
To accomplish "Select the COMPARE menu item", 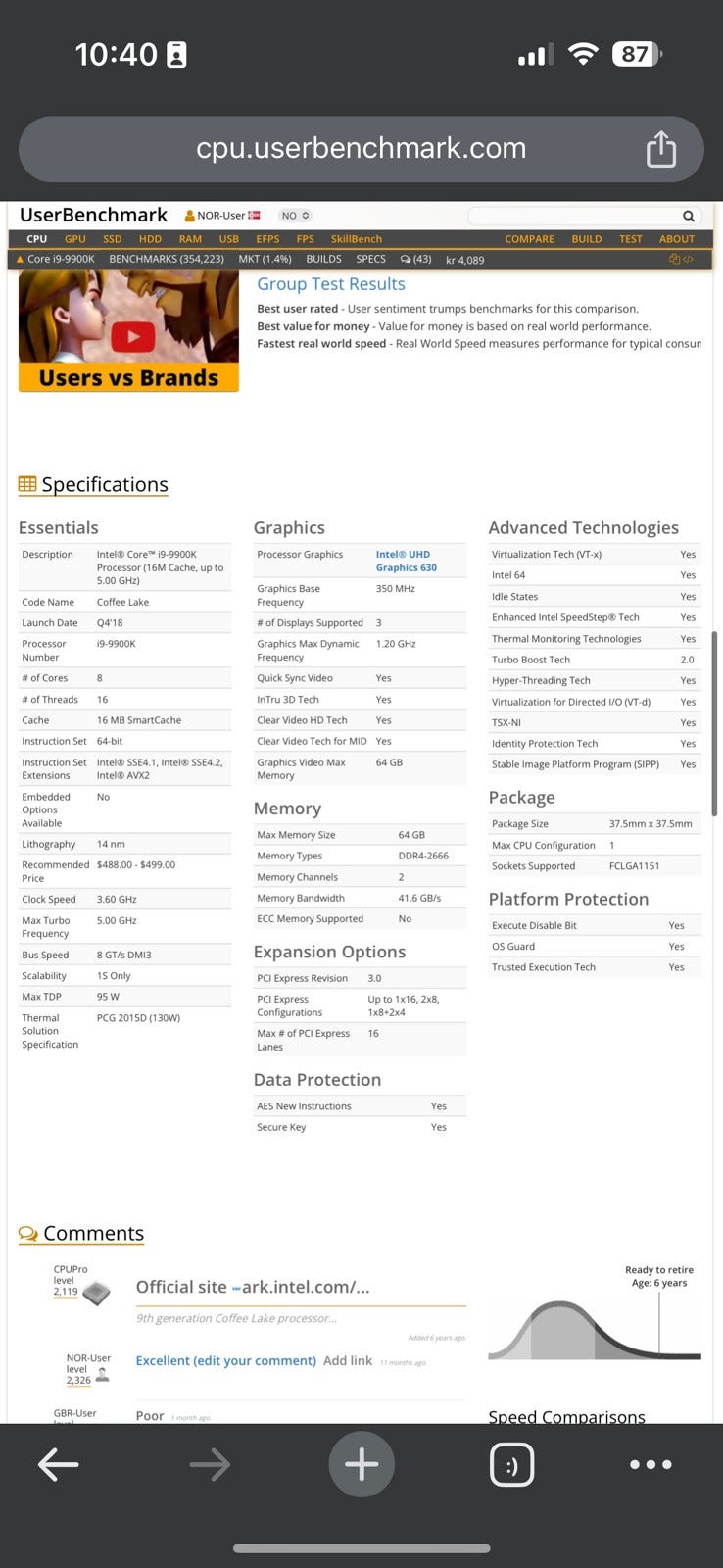I will 529,239.
